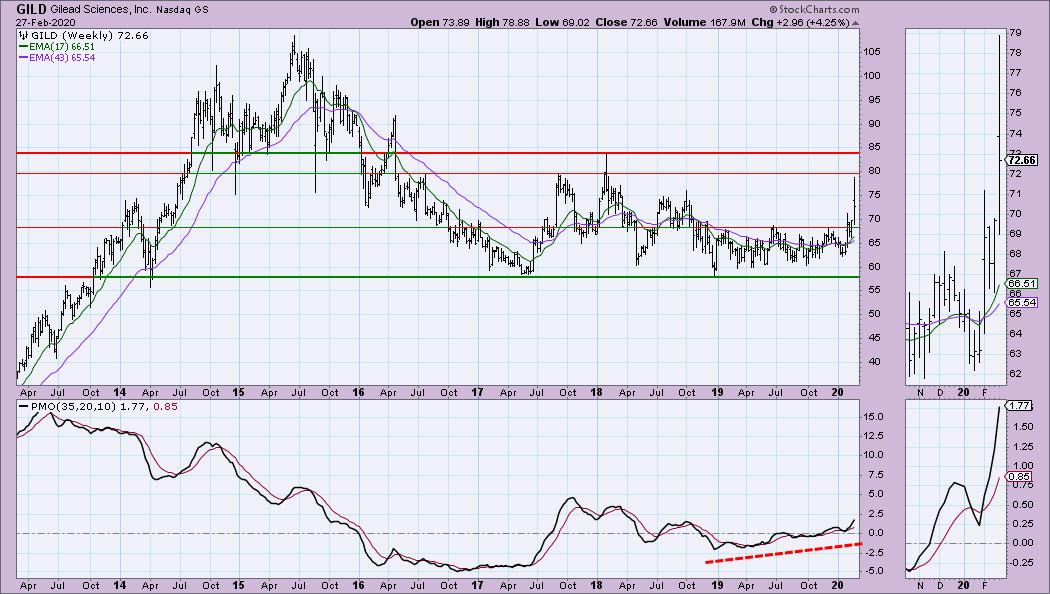Click the boxed 72.66 price tag in the zoom panel
The image size is (1050, 594).
pos(1022,160)
